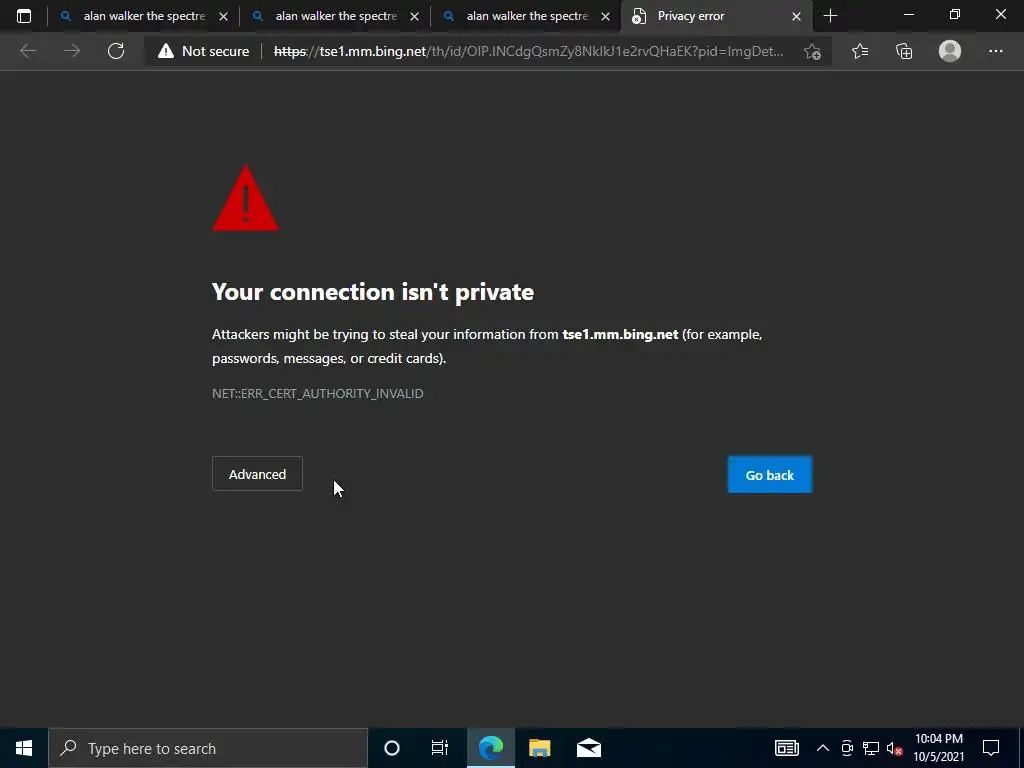Open the Mail app from taskbar
The height and width of the screenshot is (768, 1024).
pos(588,748)
